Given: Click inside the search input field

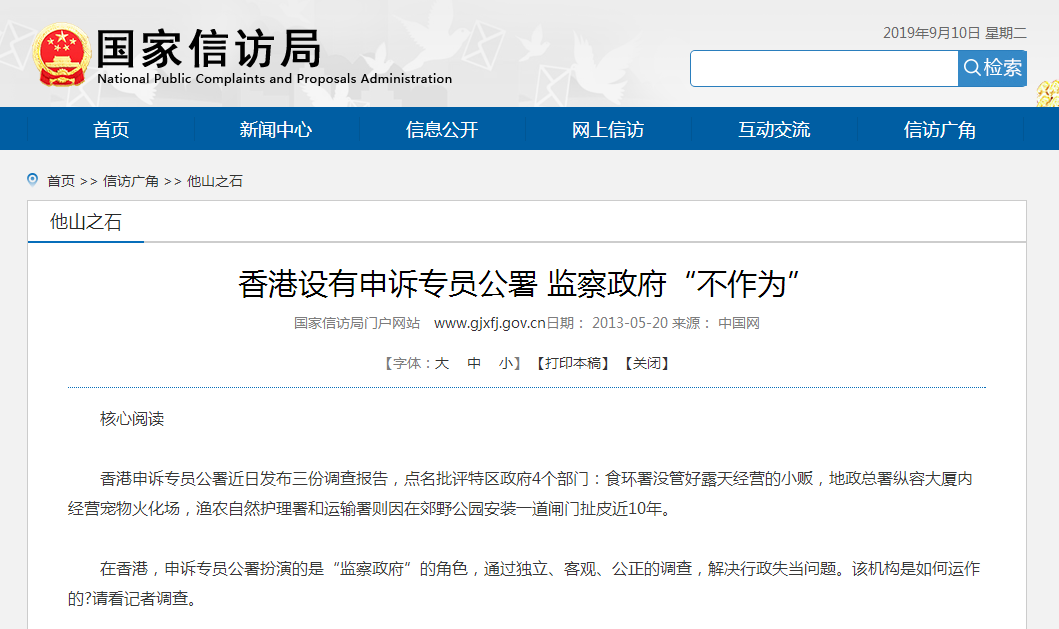Looking at the screenshot, I should (x=824, y=68).
